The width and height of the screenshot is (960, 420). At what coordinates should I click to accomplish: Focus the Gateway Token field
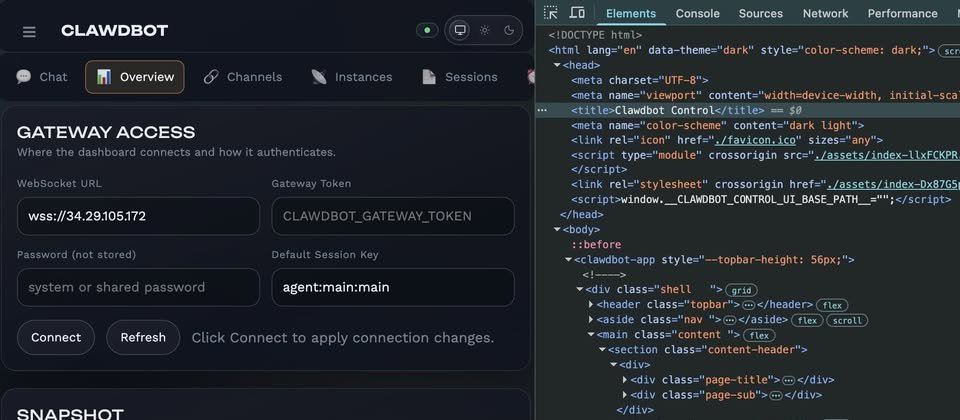tap(392, 216)
